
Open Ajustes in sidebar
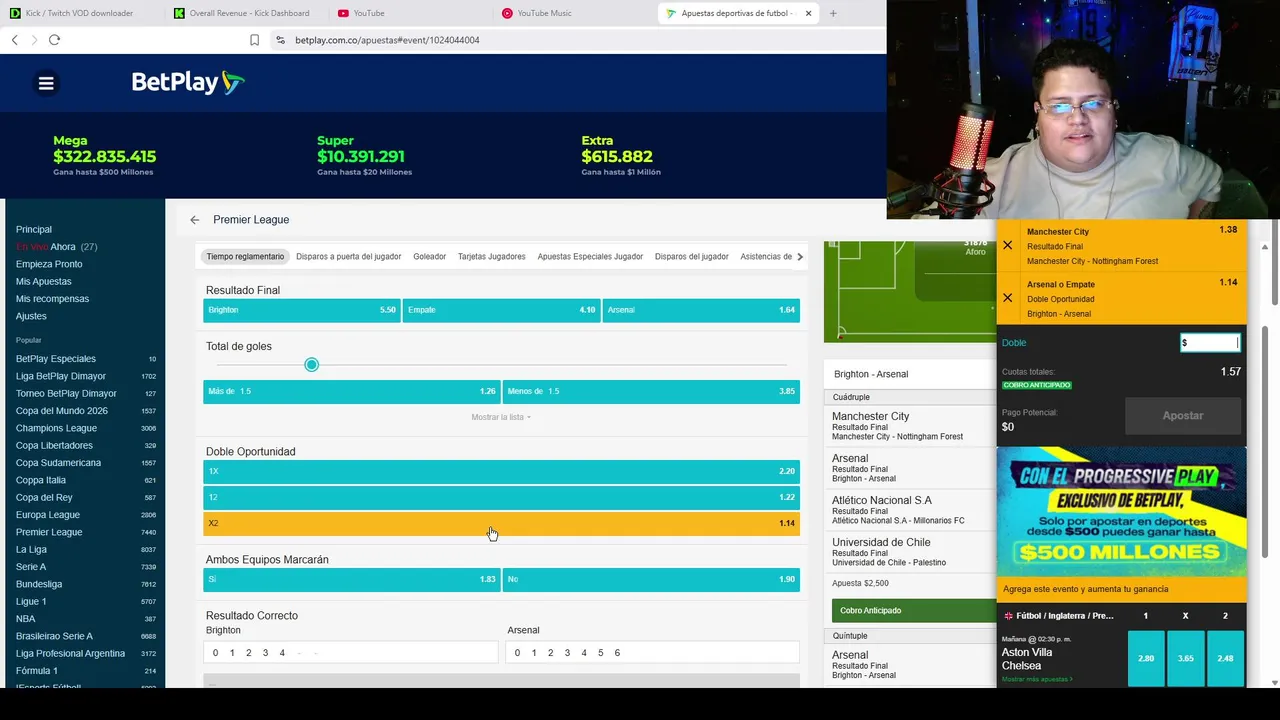pyautogui.click(x=31, y=316)
